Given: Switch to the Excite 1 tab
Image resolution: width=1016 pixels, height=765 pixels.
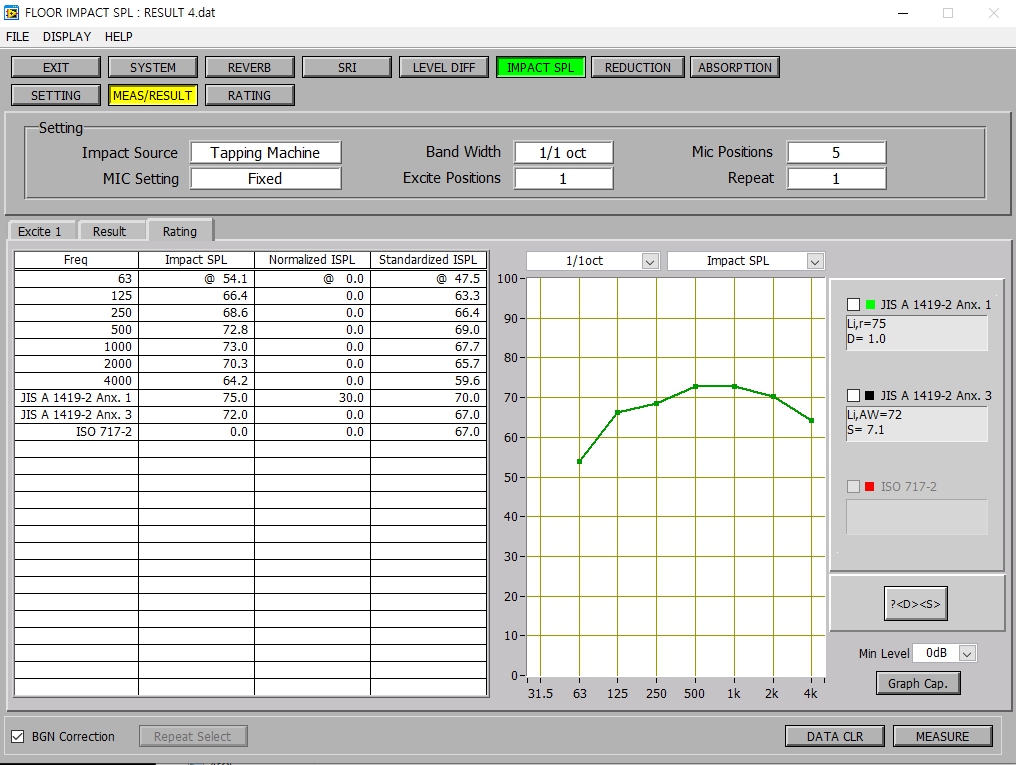Looking at the screenshot, I should click(40, 231).
